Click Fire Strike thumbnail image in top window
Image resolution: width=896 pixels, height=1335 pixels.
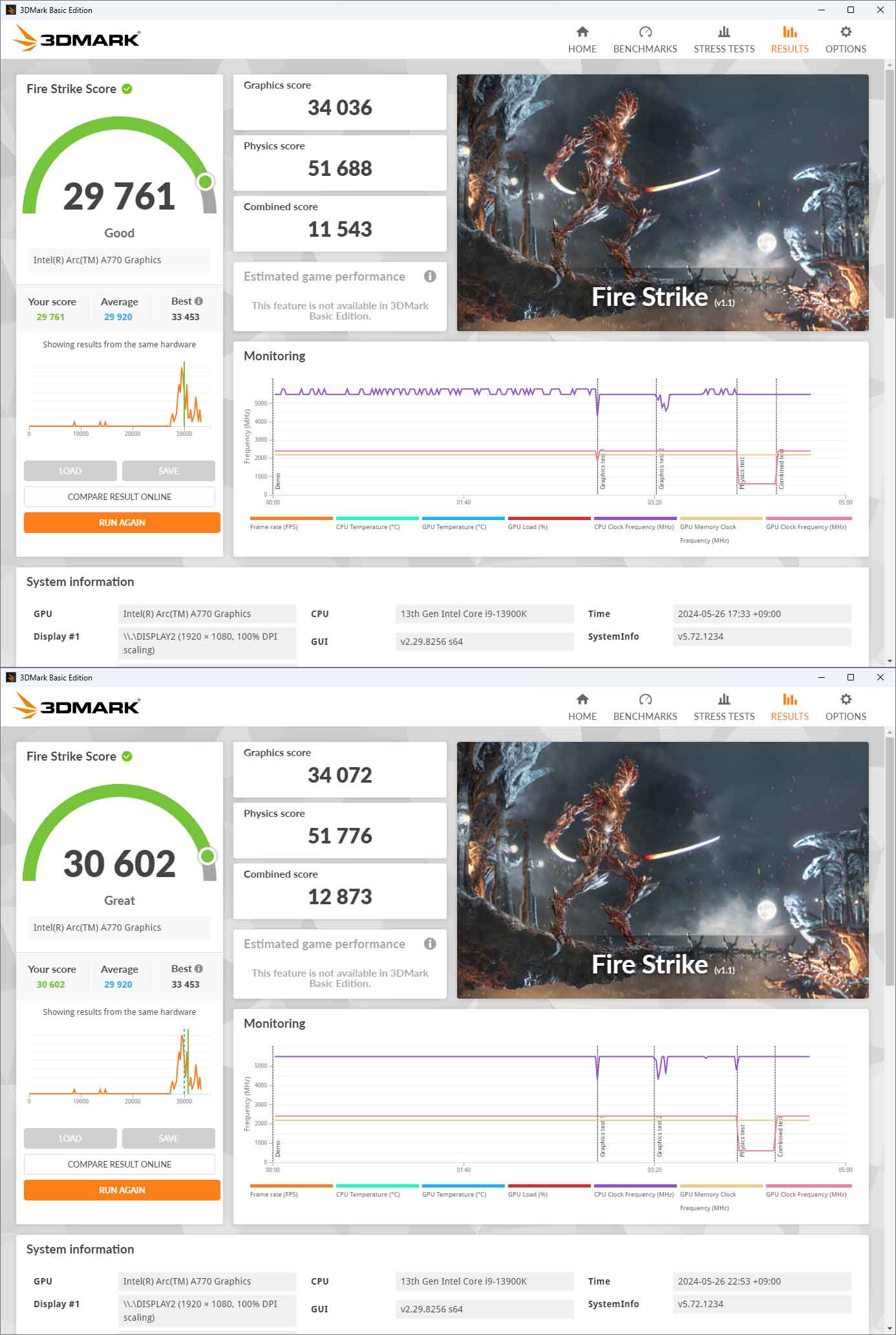[663, 202]
